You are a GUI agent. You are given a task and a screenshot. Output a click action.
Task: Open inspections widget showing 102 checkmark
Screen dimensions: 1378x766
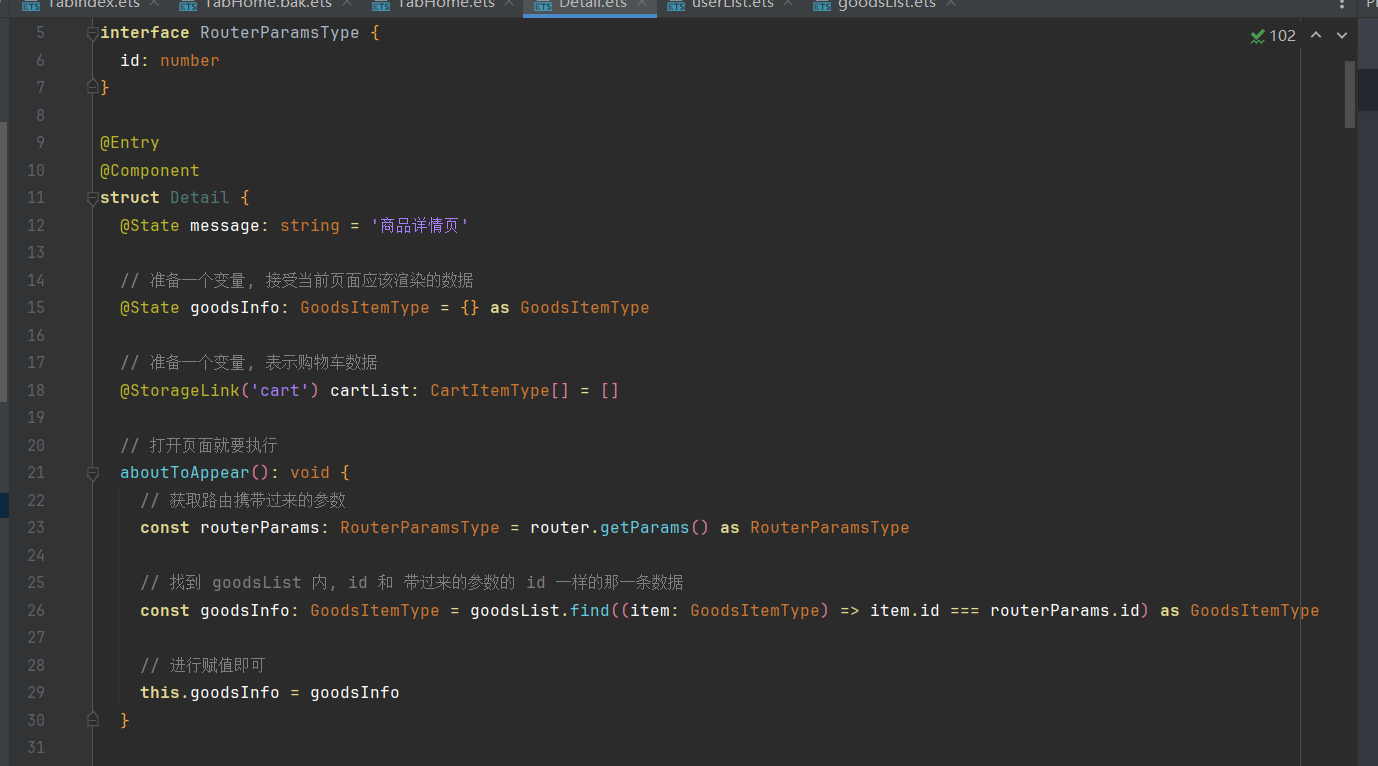coord(1272,35)
